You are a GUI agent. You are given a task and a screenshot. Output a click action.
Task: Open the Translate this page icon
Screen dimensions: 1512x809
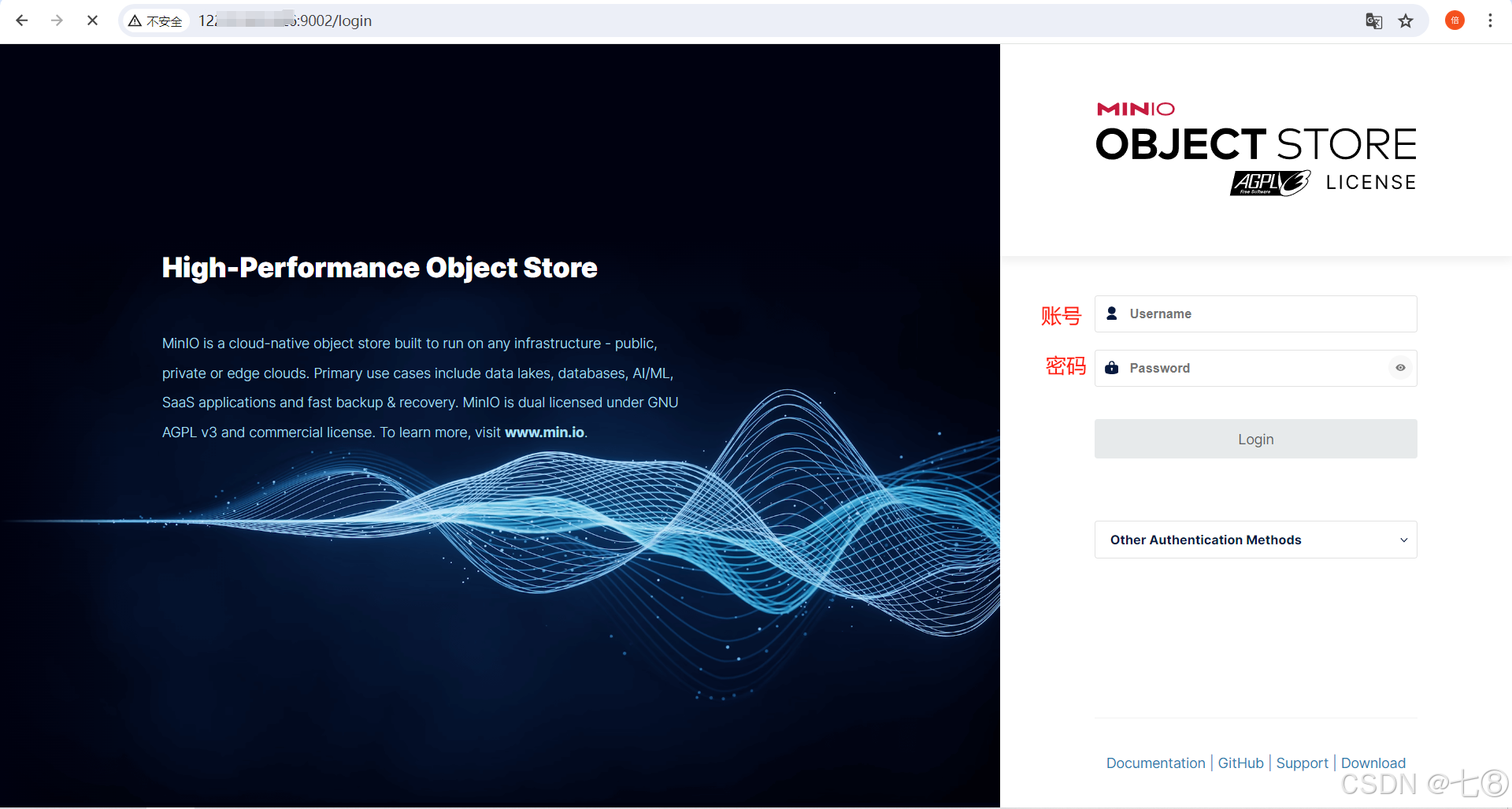coord(1373,21)
